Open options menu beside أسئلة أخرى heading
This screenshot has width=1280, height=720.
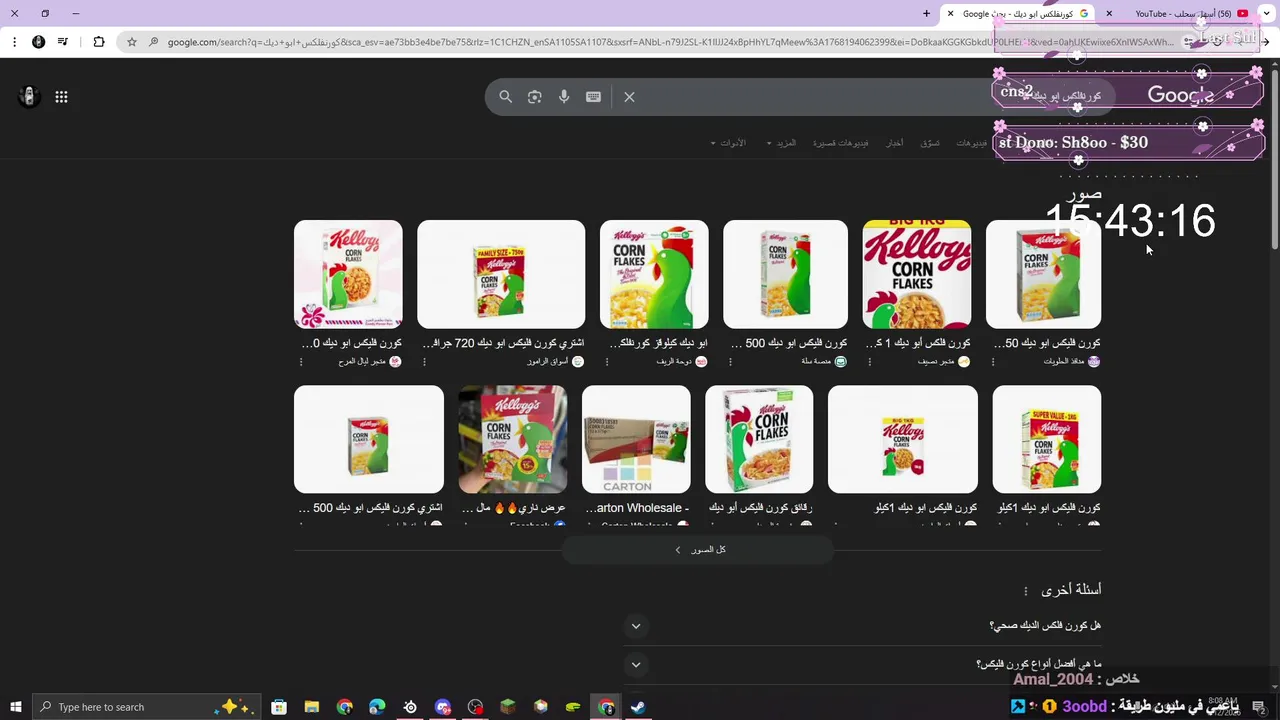coord(1026,591)
